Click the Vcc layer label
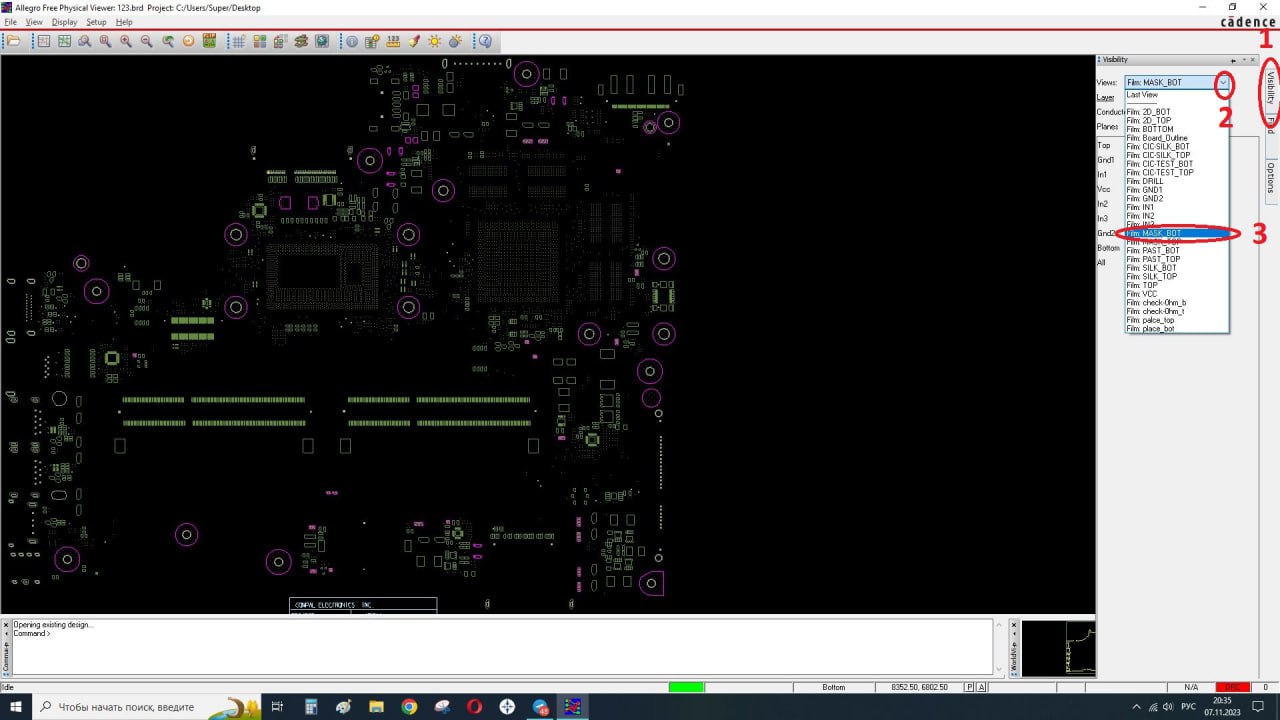Viewport: 1280px width, 720px height. click(x=1104, y=189)
